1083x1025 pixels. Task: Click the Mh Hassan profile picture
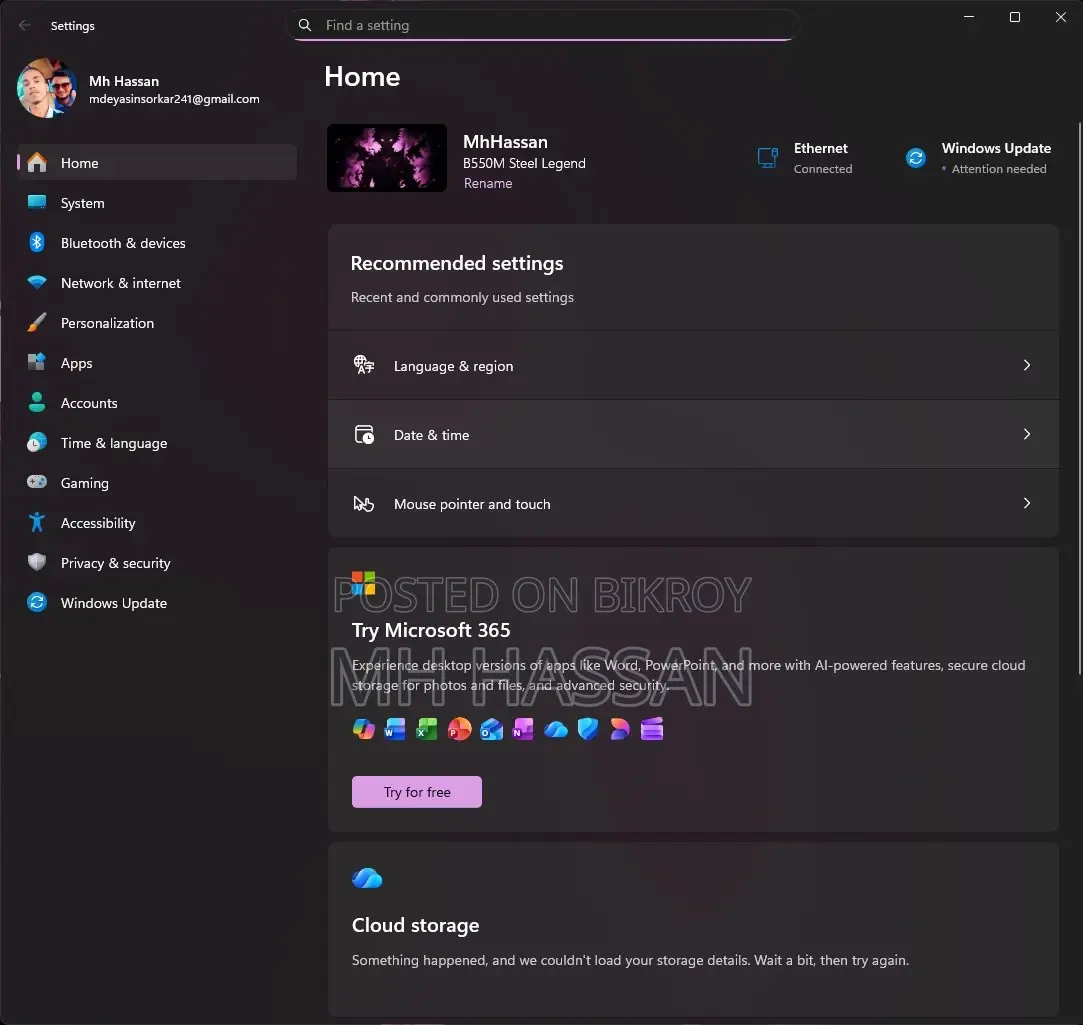pos(47,88)
